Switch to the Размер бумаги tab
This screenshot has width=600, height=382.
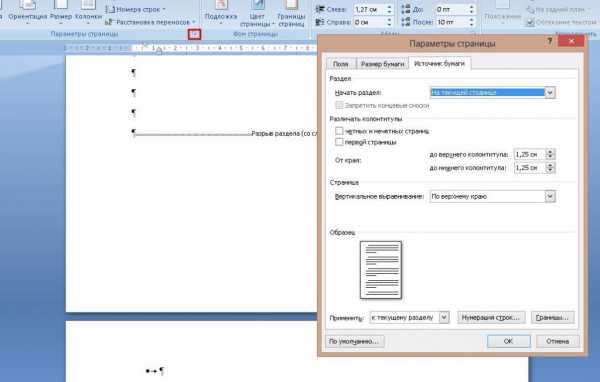coord(382,64)
